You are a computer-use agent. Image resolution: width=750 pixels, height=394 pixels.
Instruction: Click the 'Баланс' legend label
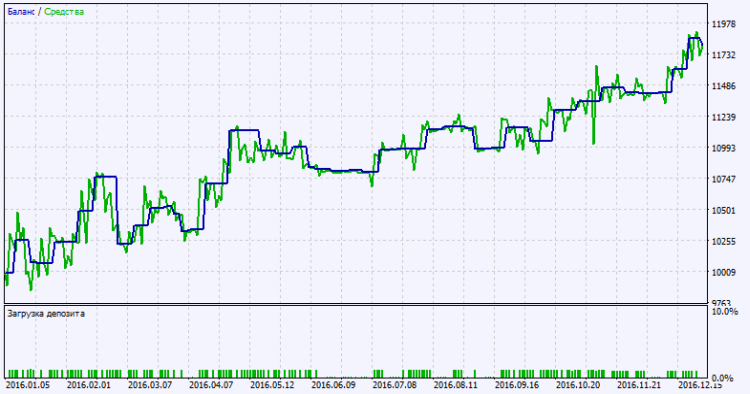click(x=21, y=12)
